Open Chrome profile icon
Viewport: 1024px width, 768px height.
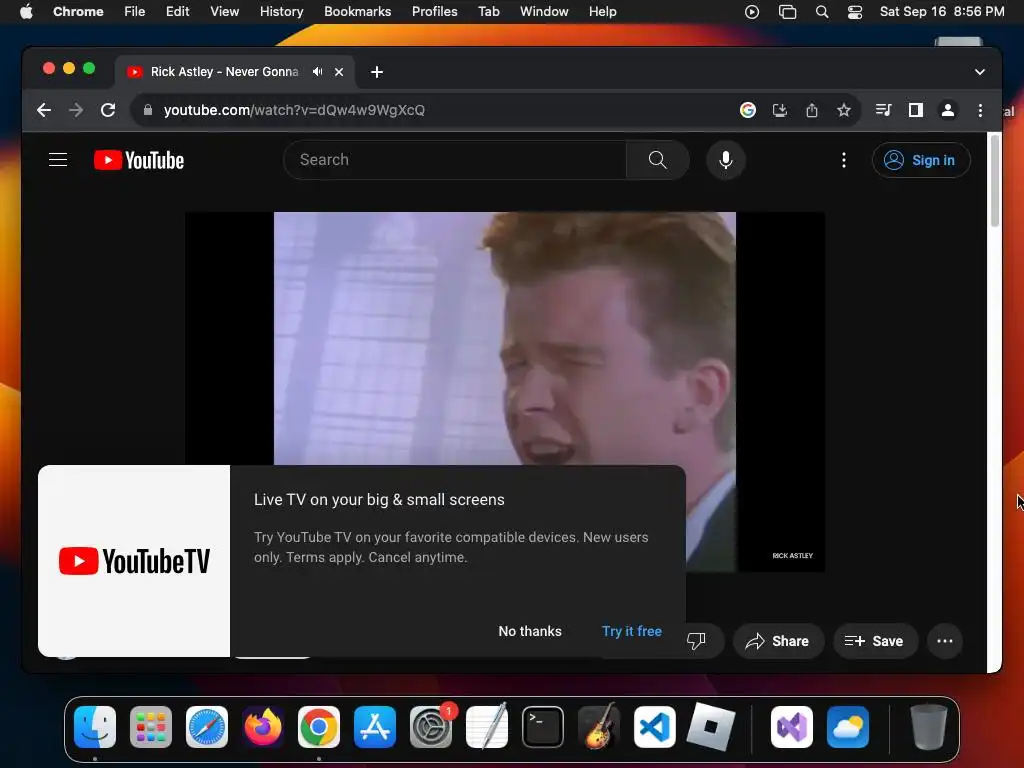click(948, 110)
